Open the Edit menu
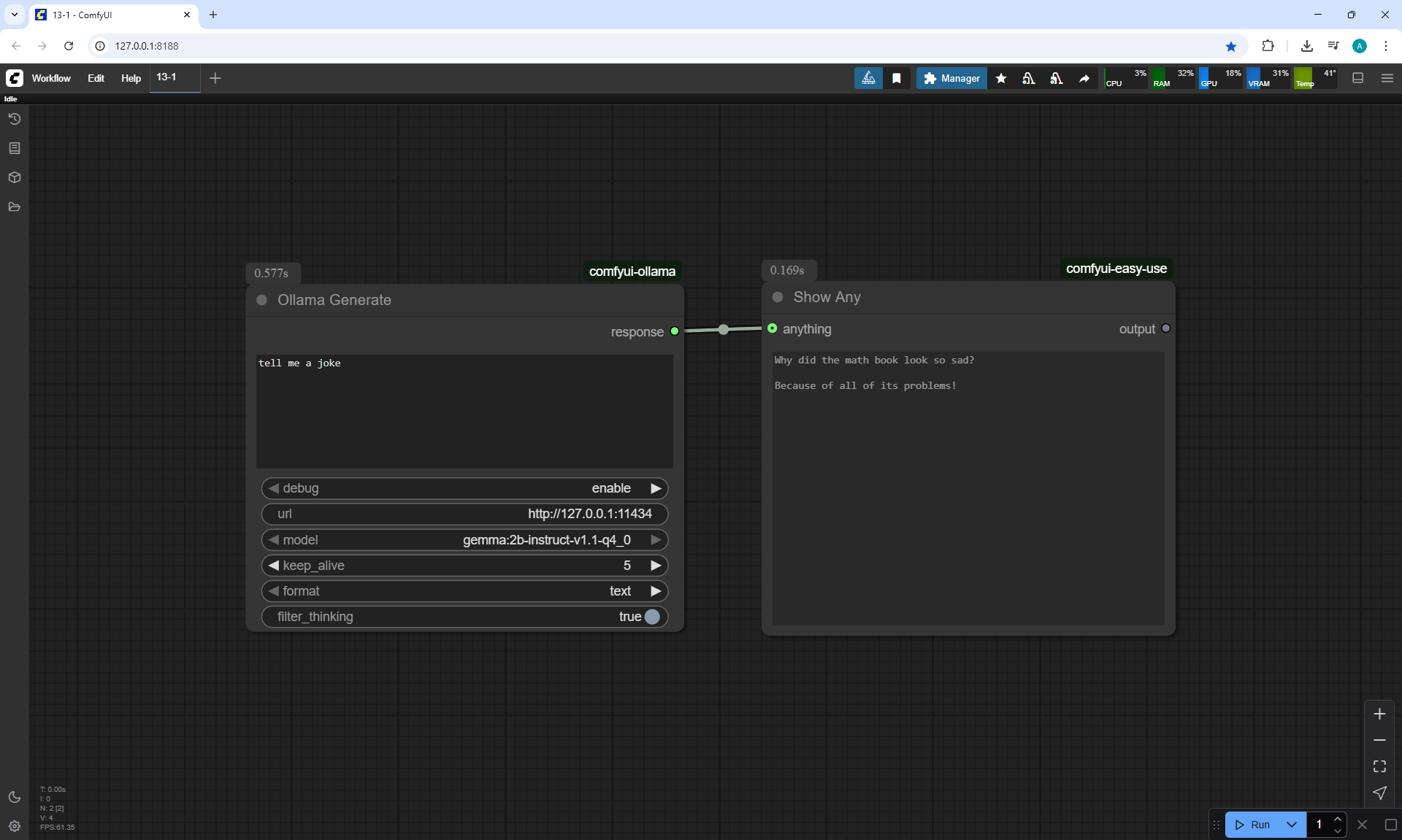Screen dimensions: 1402x840 [96, 78]
